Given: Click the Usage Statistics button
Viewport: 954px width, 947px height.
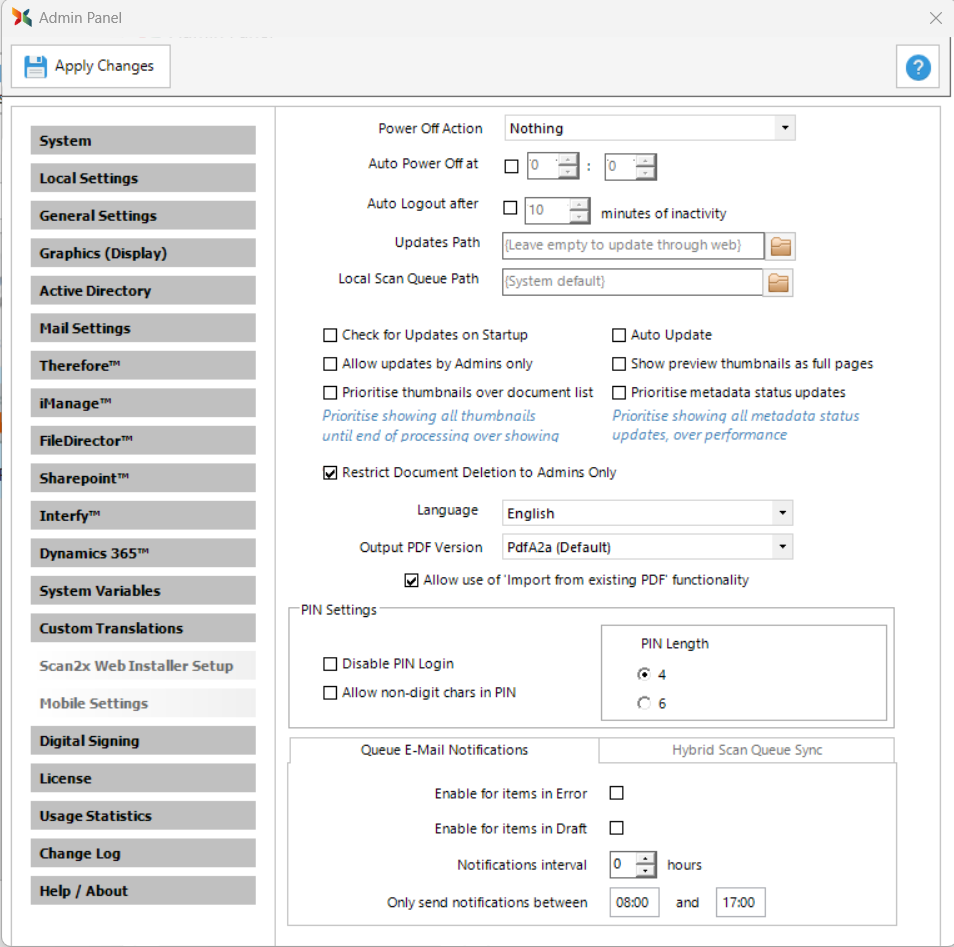Looking at the screenshot, I should click(x=143, y=816).
